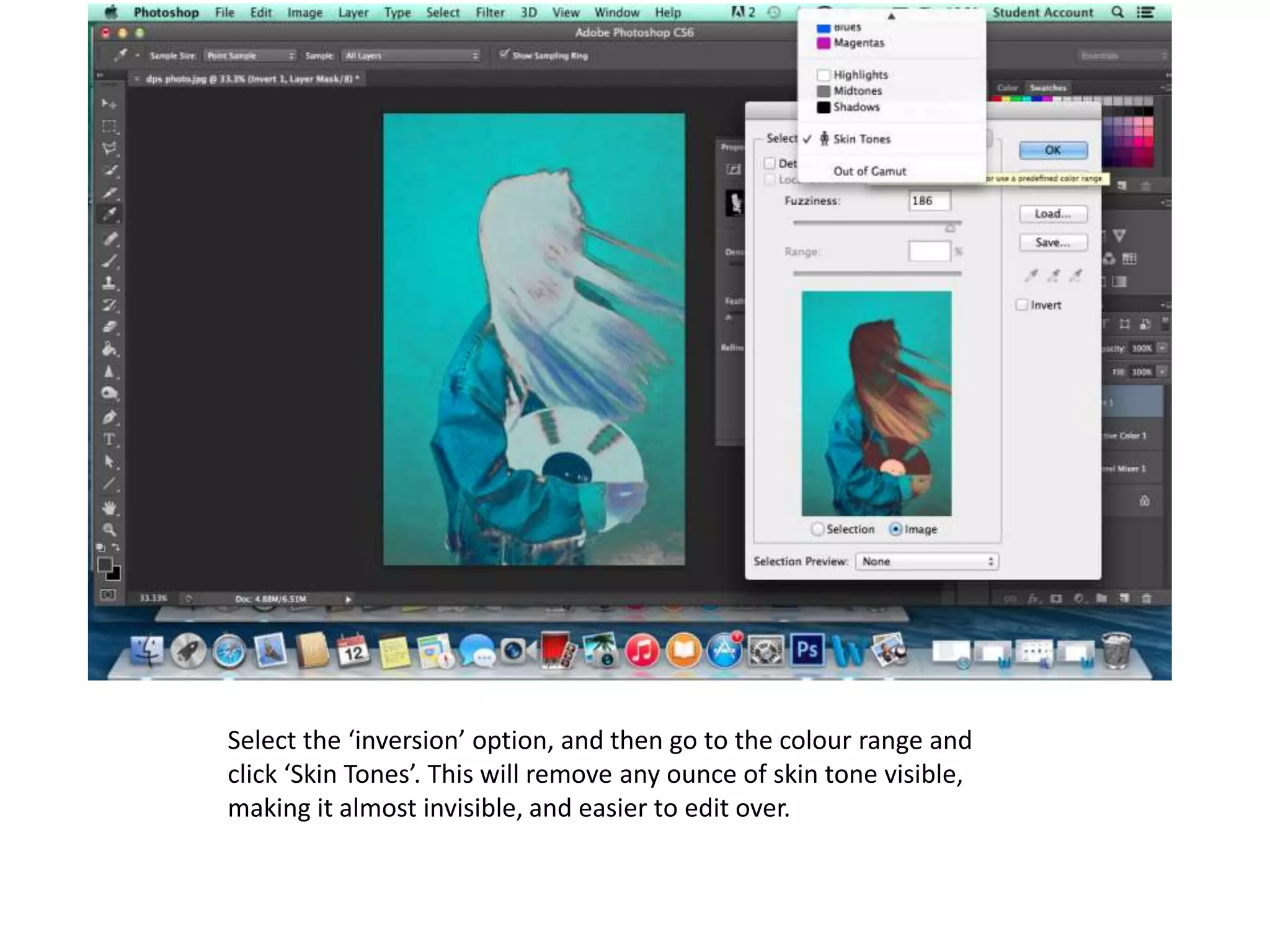Screen dimensions: 1270x952
Task: Open the Fill dropdown arrow
Action: pos(1162,372)
